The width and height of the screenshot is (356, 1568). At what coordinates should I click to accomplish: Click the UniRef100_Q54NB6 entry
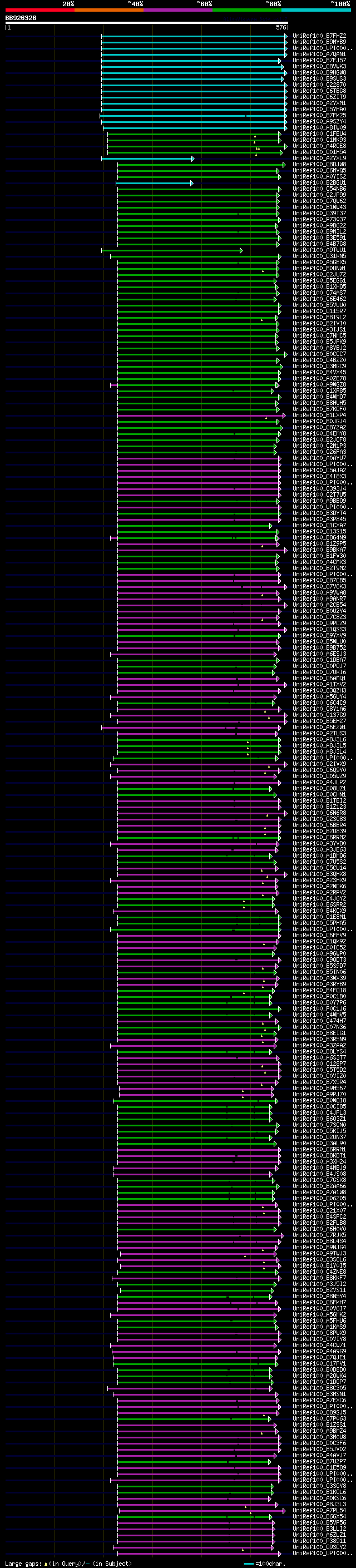pos(319,189)
